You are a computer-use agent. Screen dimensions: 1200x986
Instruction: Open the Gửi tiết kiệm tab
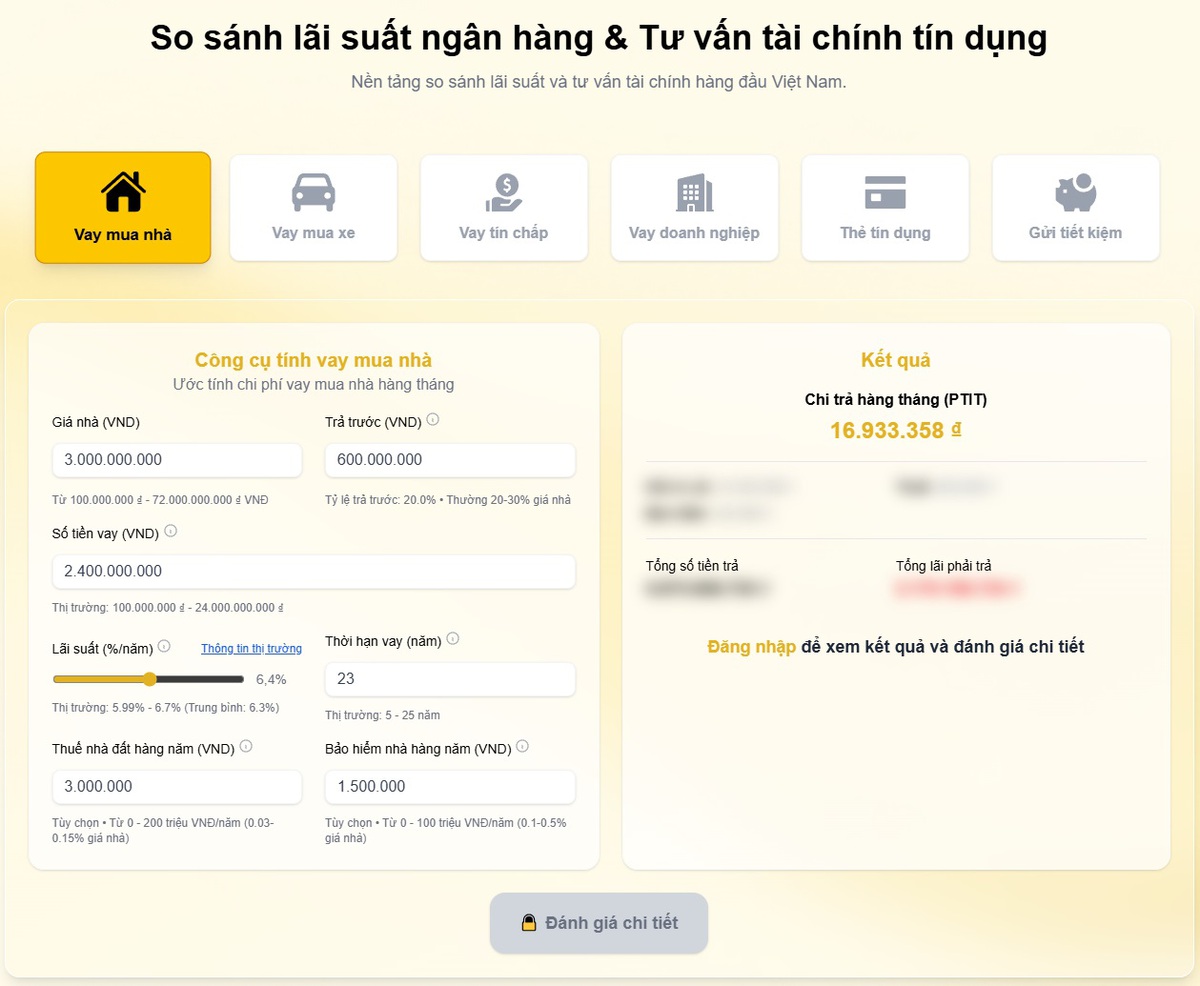tap(1076, 208)
